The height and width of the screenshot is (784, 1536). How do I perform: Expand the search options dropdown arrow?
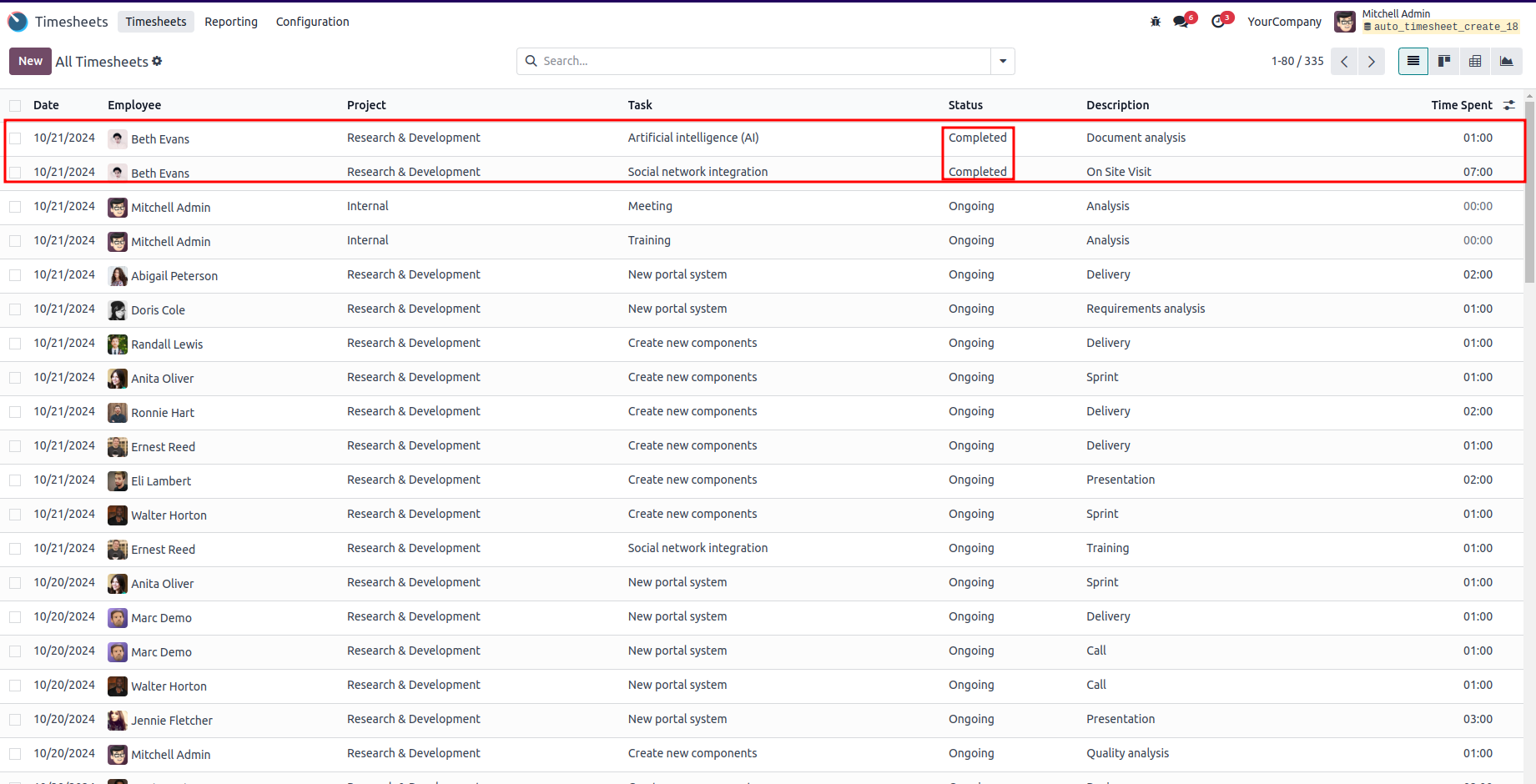[x=1003, y=61]
